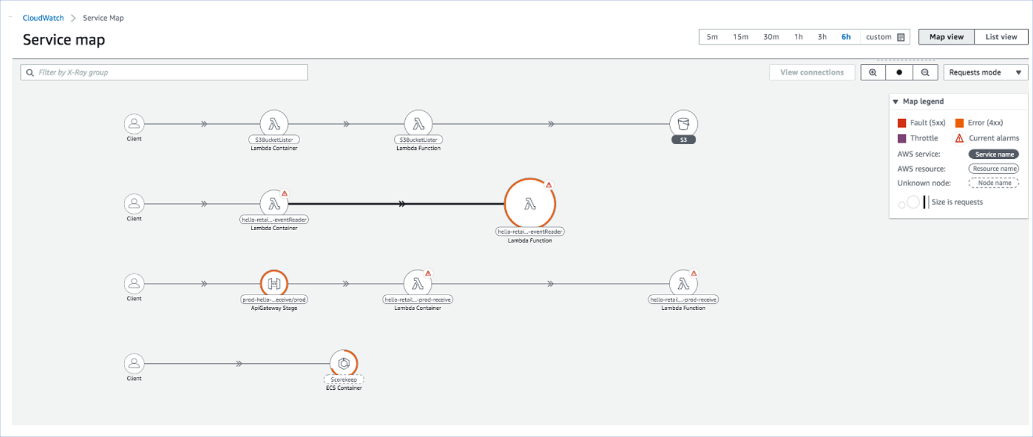
Task: Click the edge arrow from Client to Scorekeep
Action: tap(240, 363)
